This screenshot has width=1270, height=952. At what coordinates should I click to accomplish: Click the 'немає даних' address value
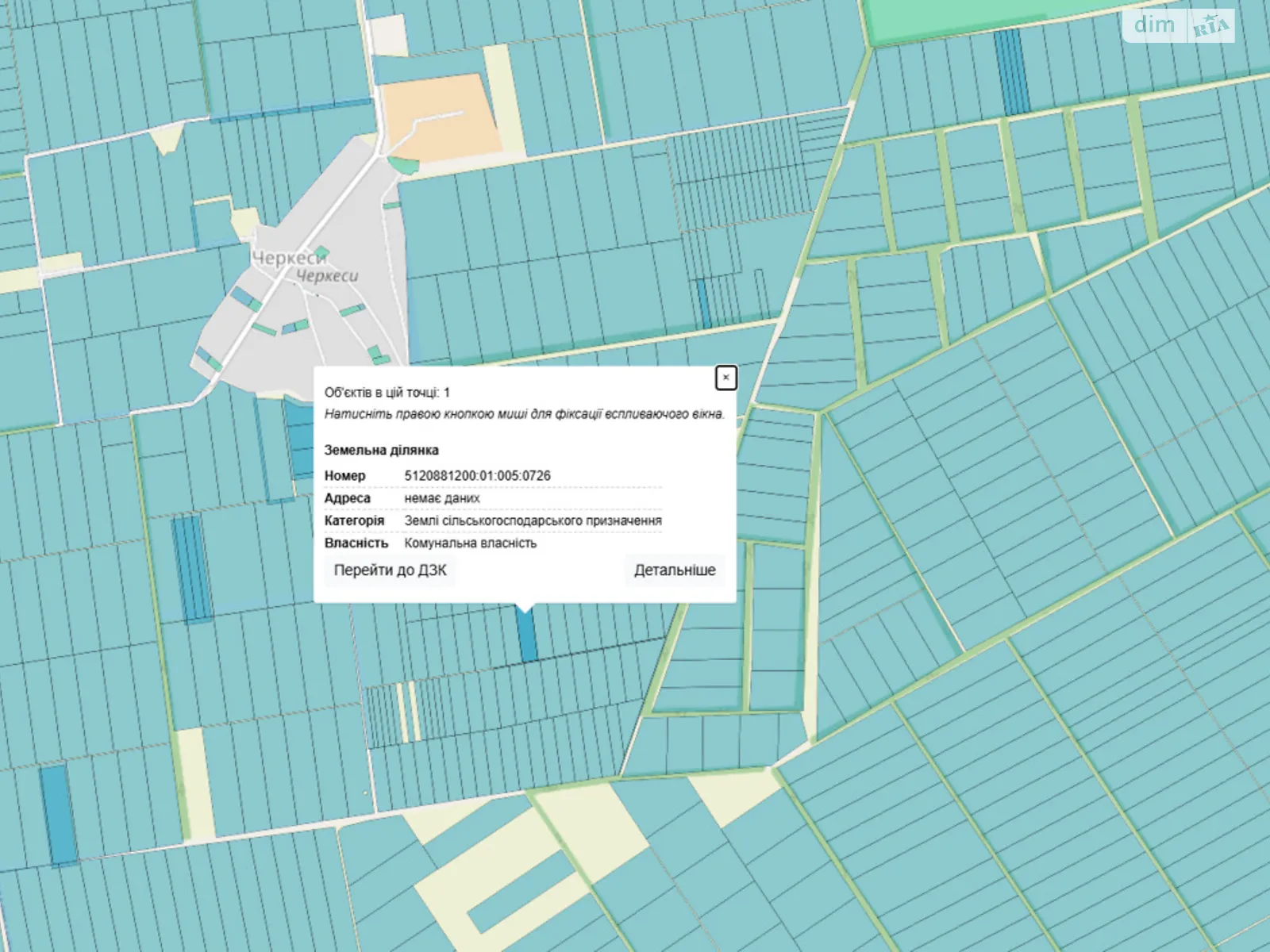click(x=442, y=498)
